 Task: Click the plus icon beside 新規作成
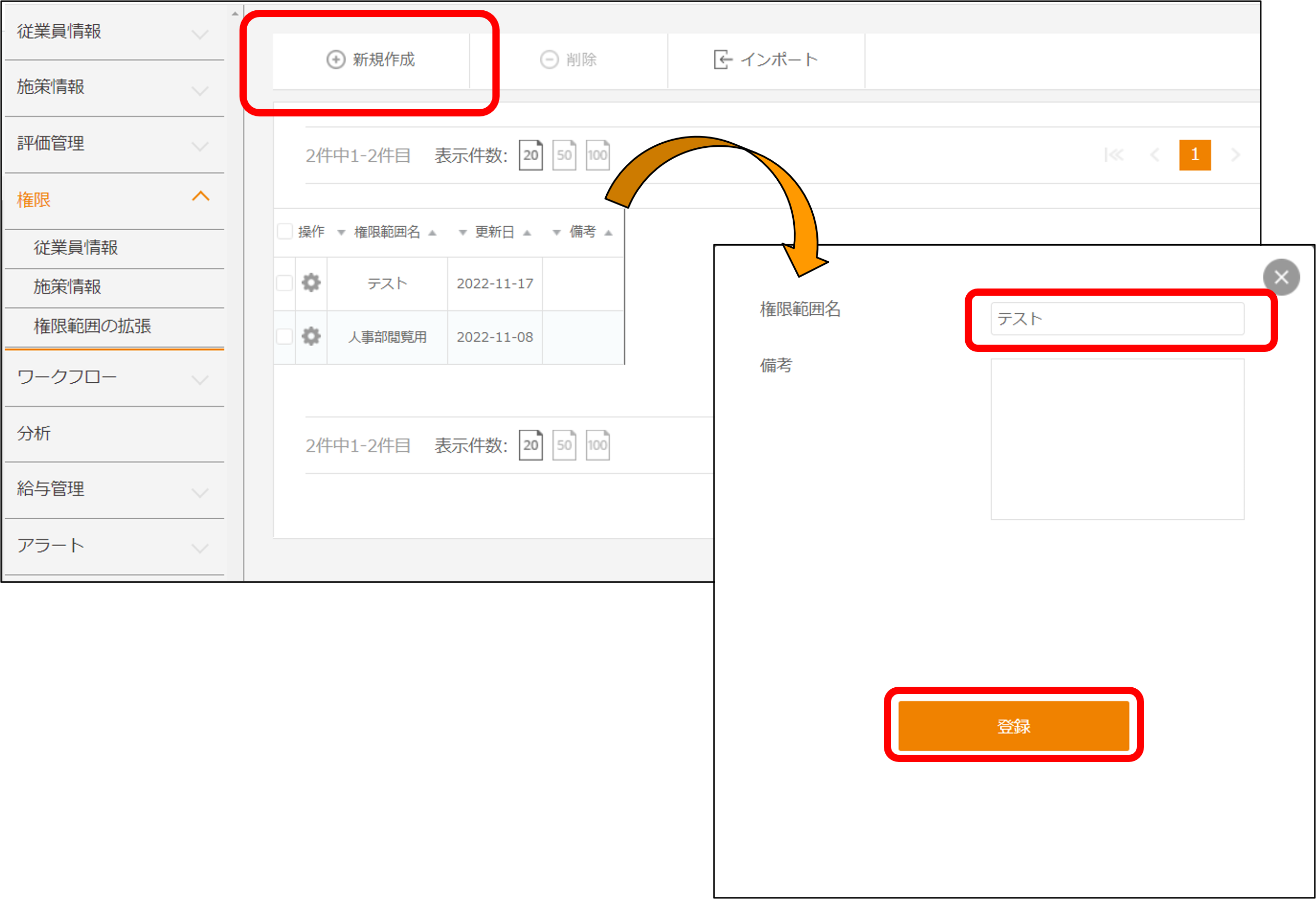click(x=336, y=59)
